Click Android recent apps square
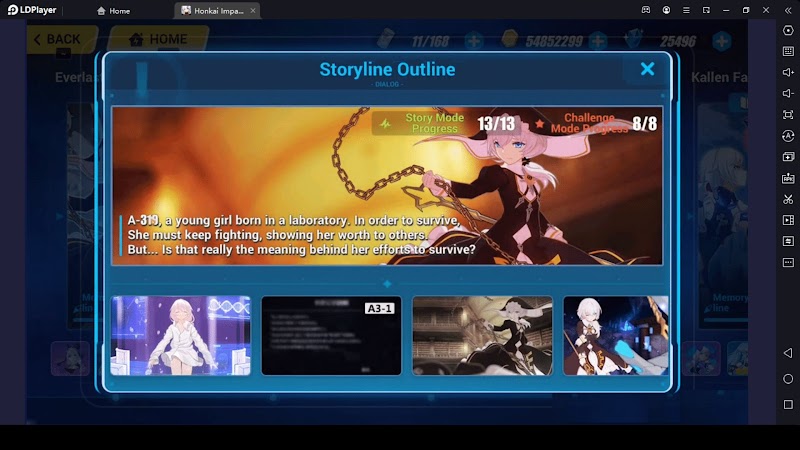 pos(788,404)
